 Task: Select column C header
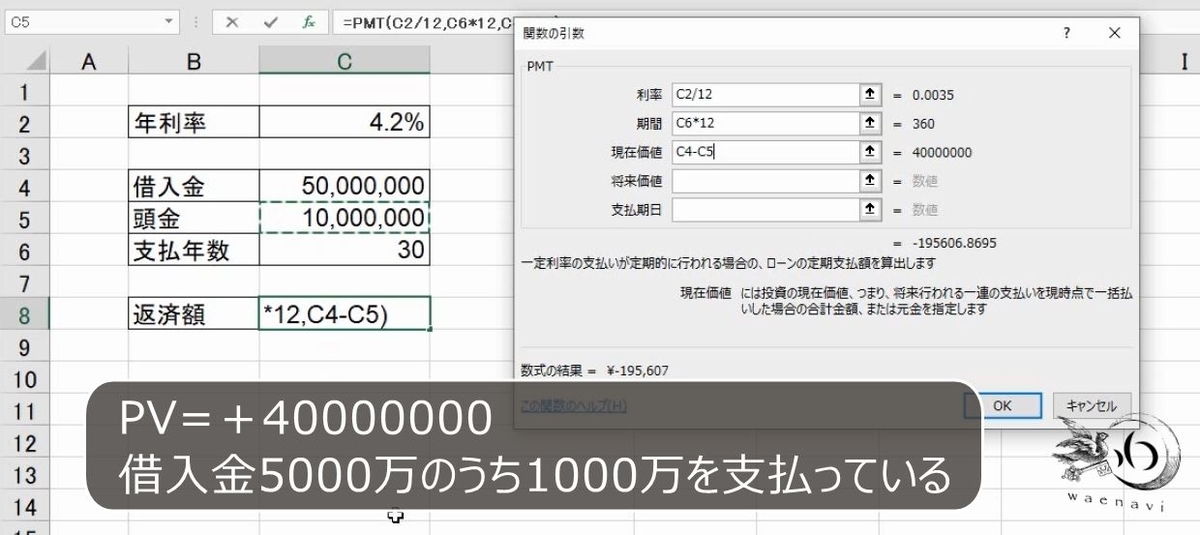[344, 62]
